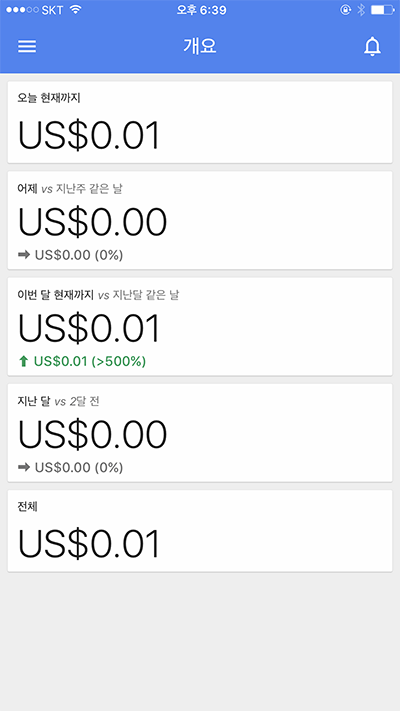Viewport: 400px width, 711px height.
Task: Tap the 오후 6:39 clock in status bar
Action: pyautogui.click(x=201, y=10)
